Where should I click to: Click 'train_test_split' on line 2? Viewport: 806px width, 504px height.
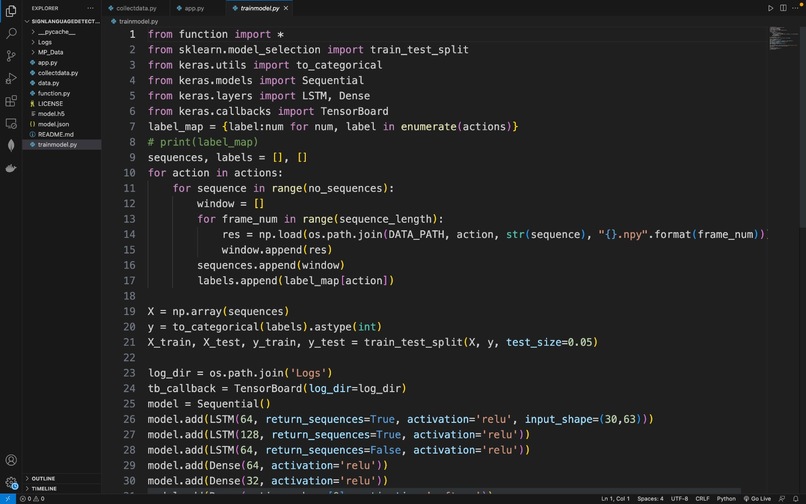click(x=419, y=50)
